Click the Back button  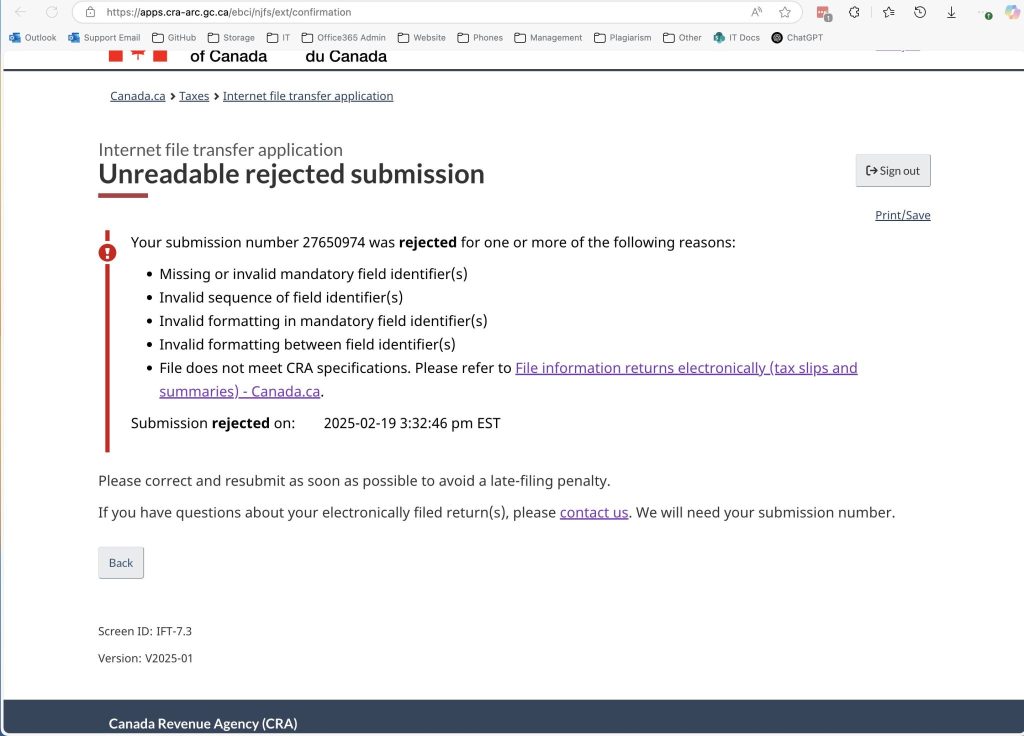(121, 563)
